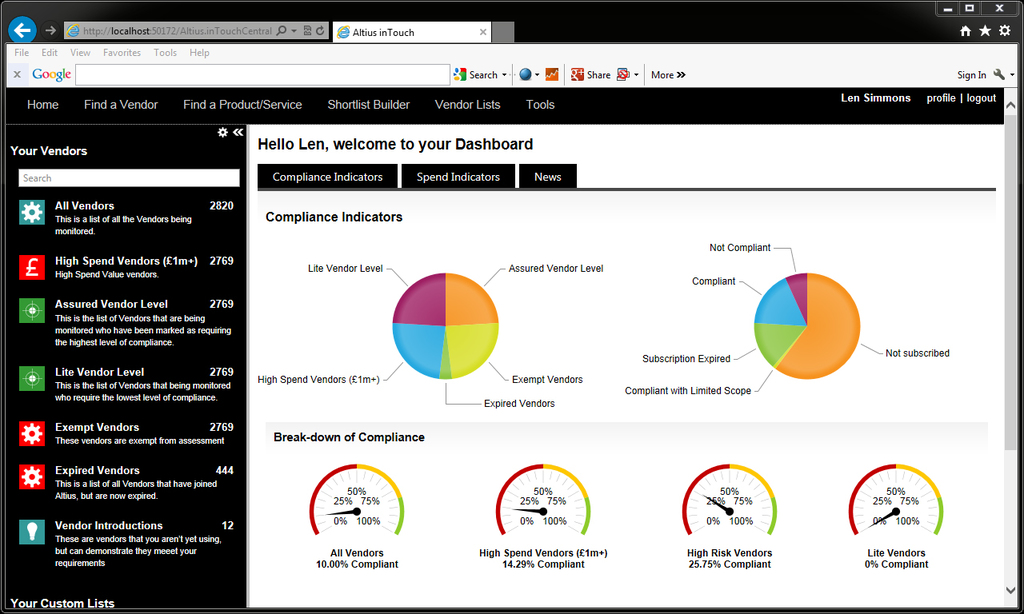1024x614 pixels.
Task: Expand the Google toolbar More chevron
Action: (668, 75)
